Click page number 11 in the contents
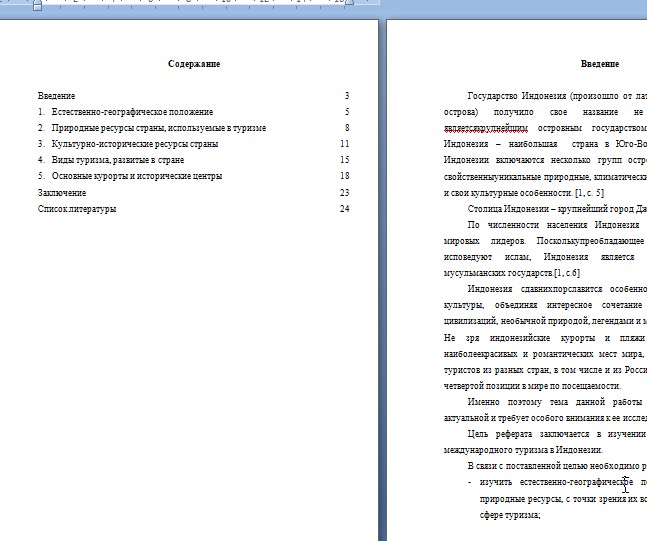The height and width of the screenshot is (541, 647). [344, 144]
